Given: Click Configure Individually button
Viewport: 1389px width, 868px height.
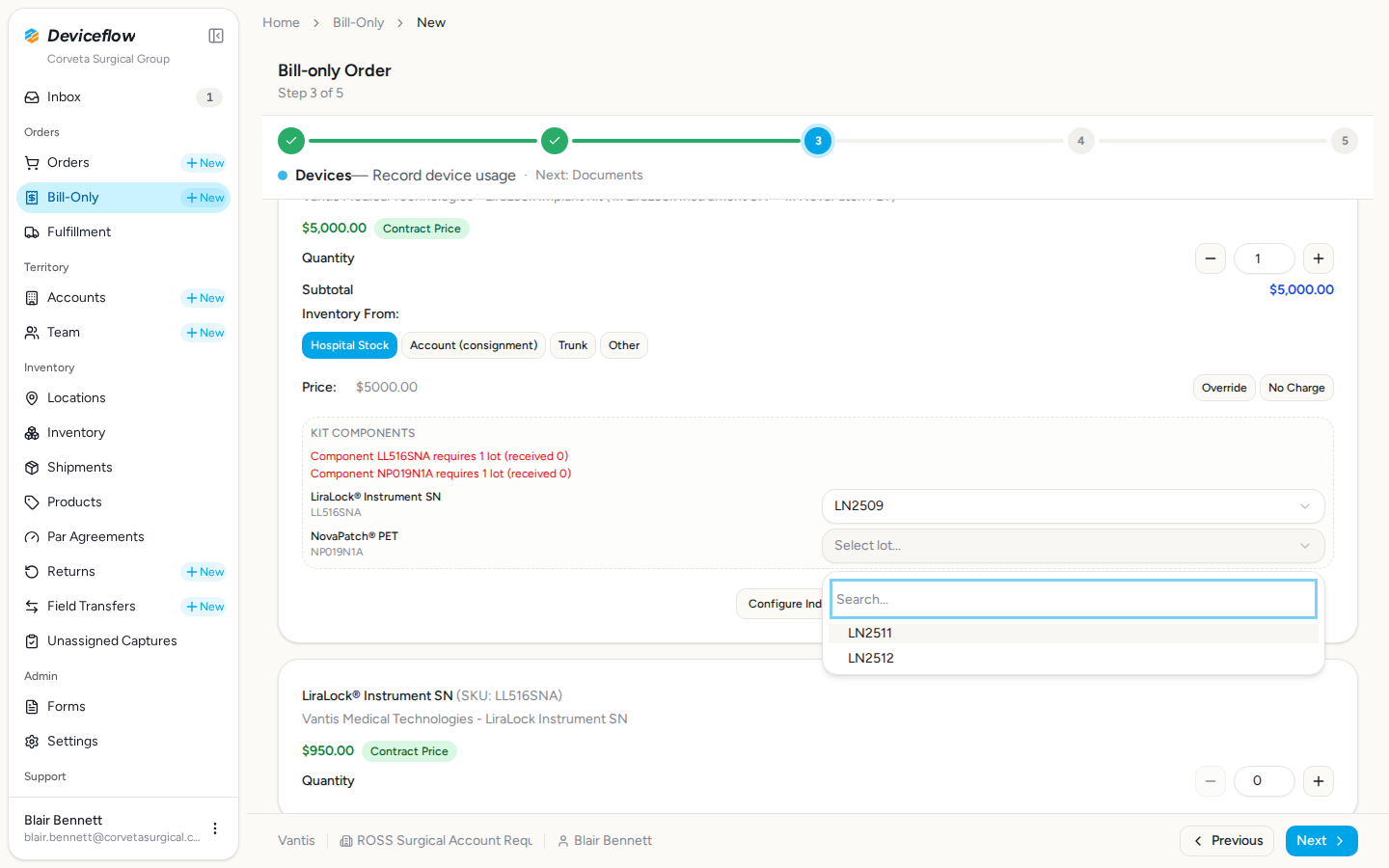Looking at the screenshot, I should [780, 604].
